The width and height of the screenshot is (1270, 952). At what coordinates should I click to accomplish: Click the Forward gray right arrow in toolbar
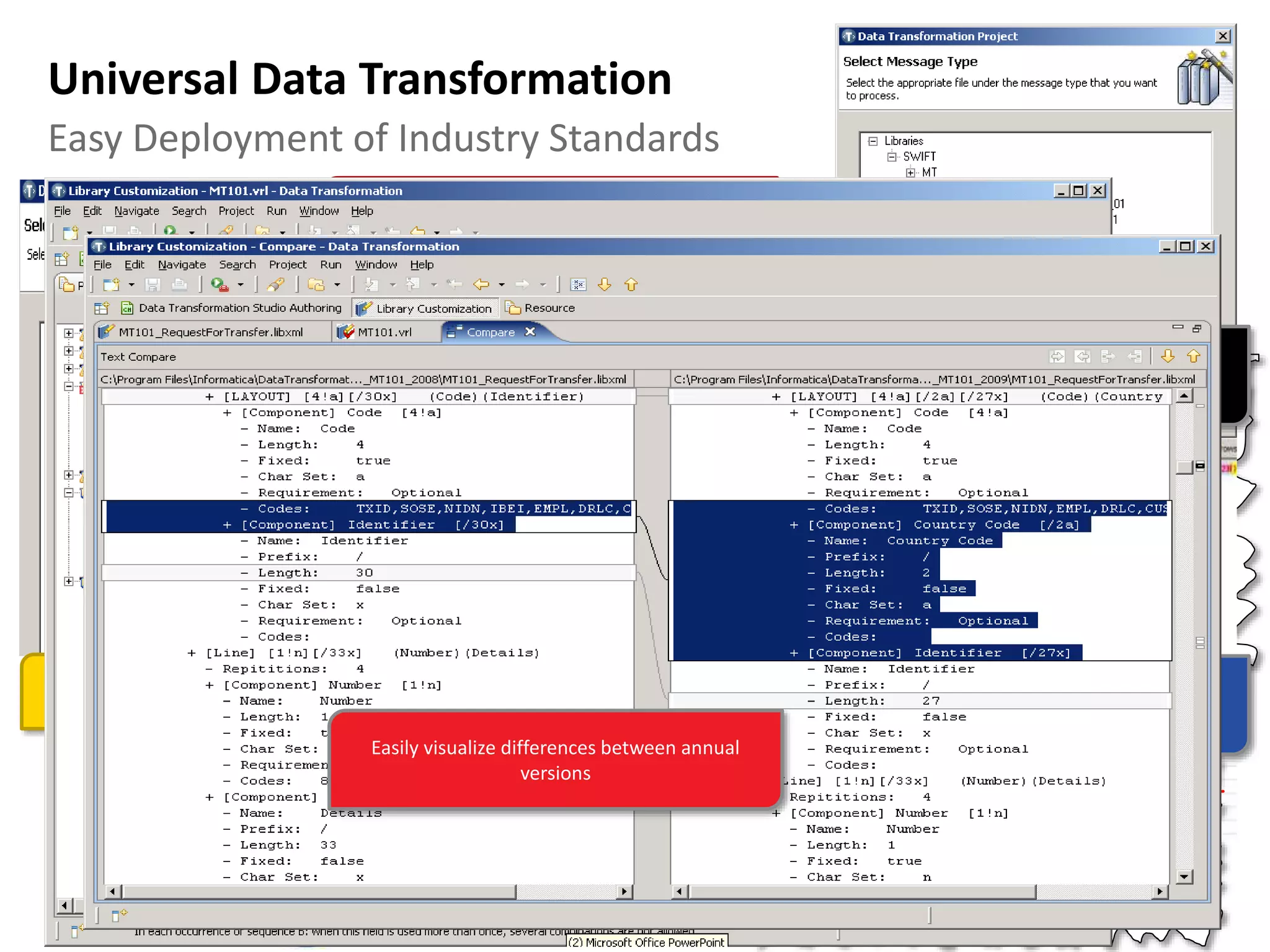pos(522,284)
